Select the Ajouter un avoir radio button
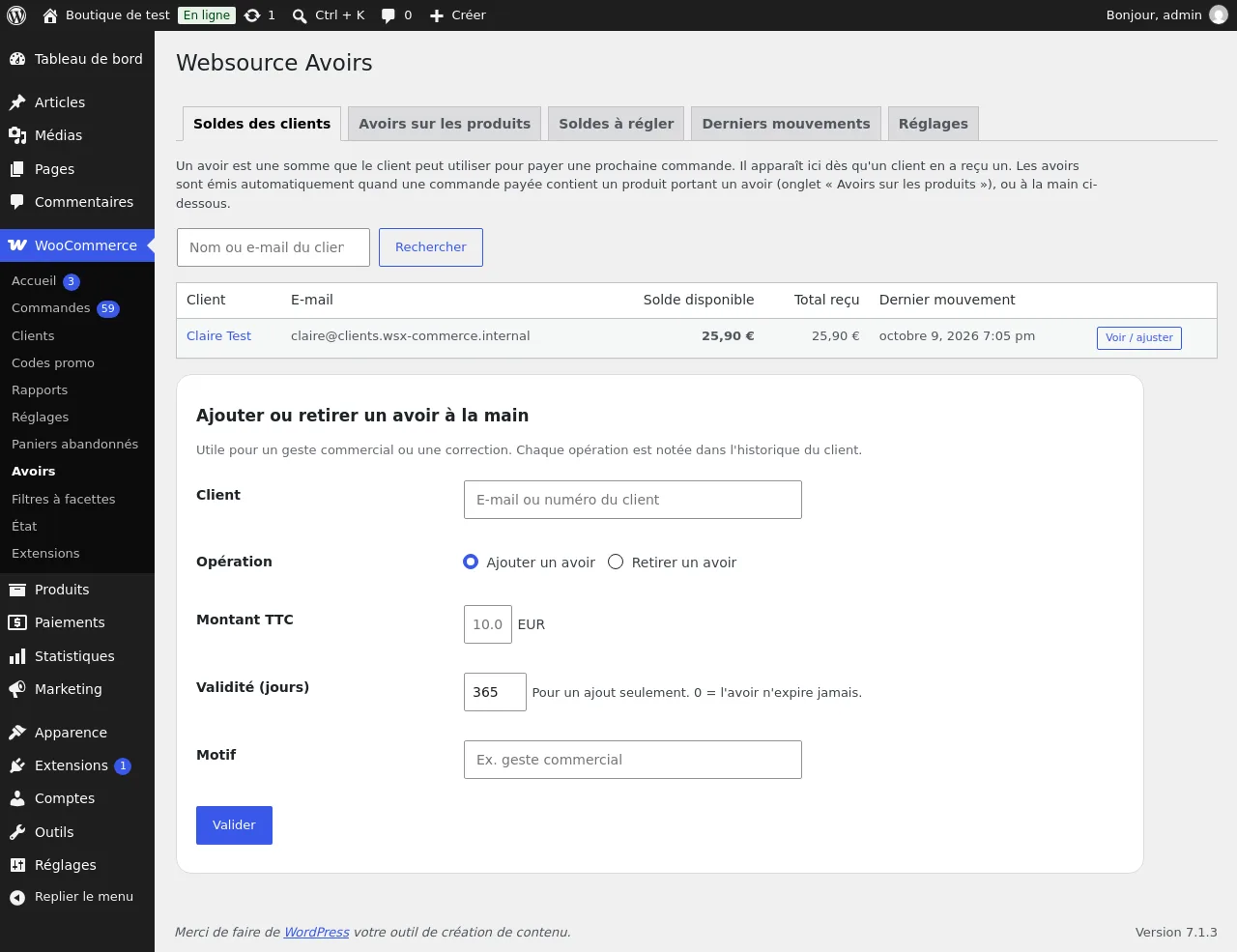Image resolution: width=1237 pixels, height=952 pixels. tap(471, 562)
